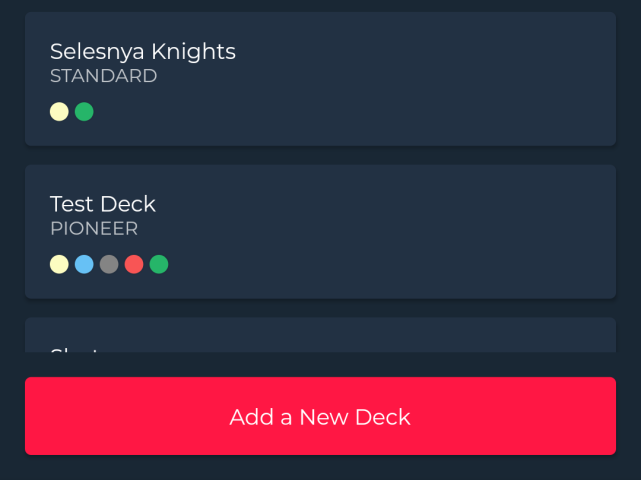Click the blue mana dot on Test Deck
This screenshot has height=480, width=641.
(x=84, y=264)
